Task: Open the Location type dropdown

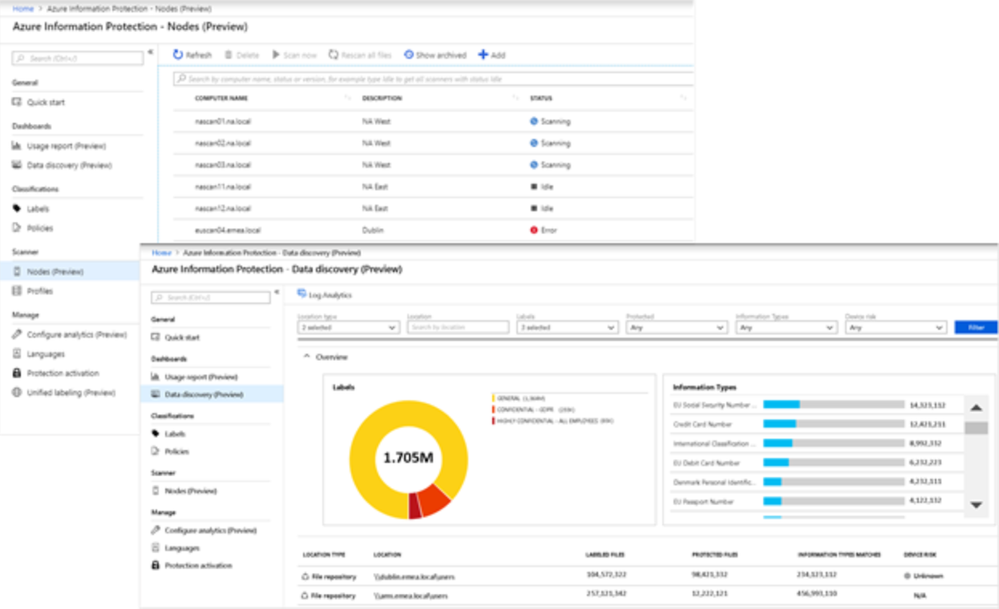Action: [349, 327]
